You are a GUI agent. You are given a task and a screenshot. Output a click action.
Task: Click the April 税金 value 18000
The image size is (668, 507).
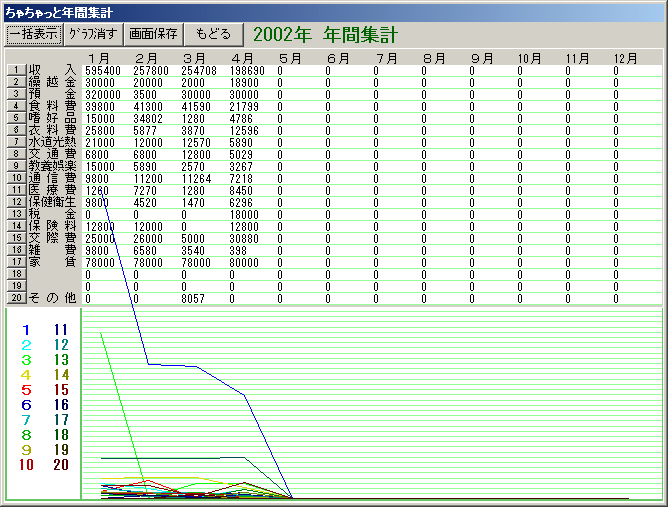(x=244, y=215)
